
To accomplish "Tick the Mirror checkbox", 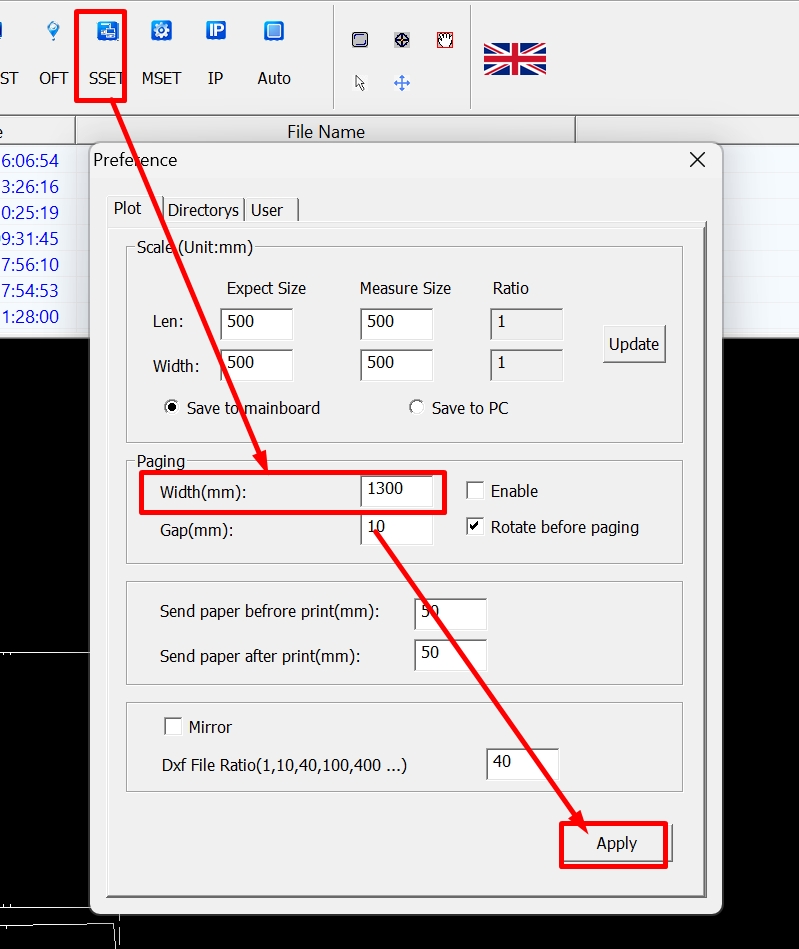I will (173, 727).
